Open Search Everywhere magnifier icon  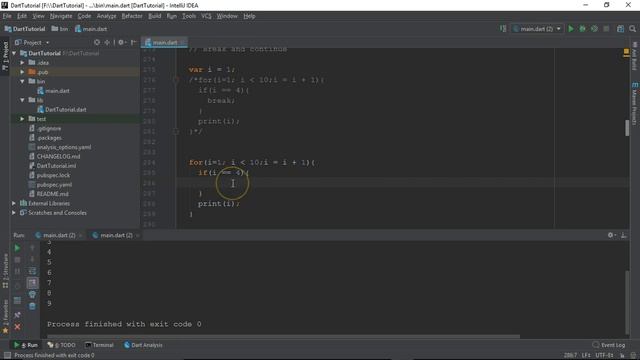[x=633, y=29]
